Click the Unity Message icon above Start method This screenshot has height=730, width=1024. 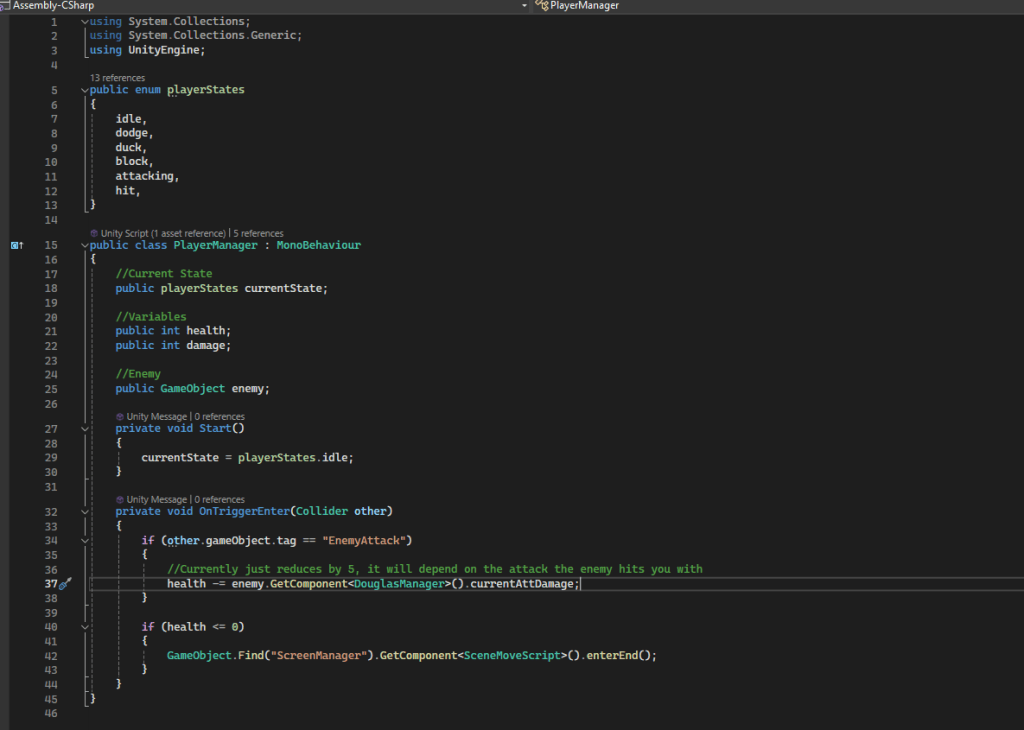click(x=120, y=416)
